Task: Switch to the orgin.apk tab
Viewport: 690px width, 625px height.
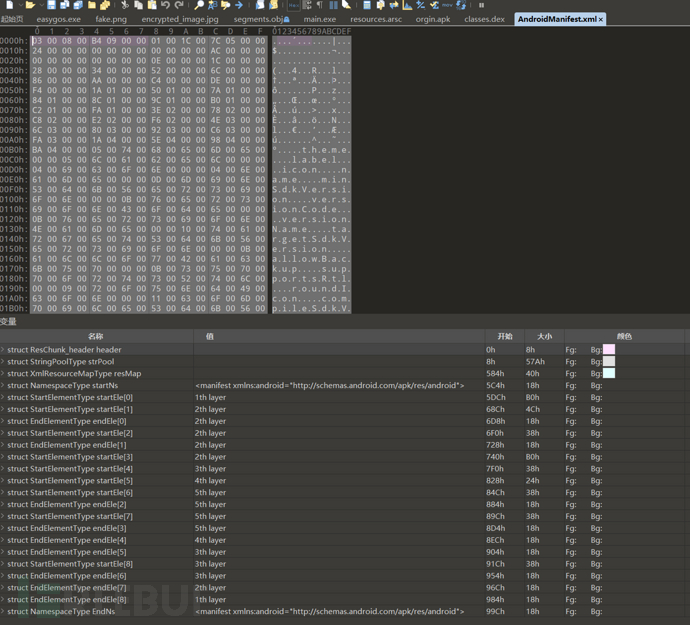Action: click(x=433, y=19)
